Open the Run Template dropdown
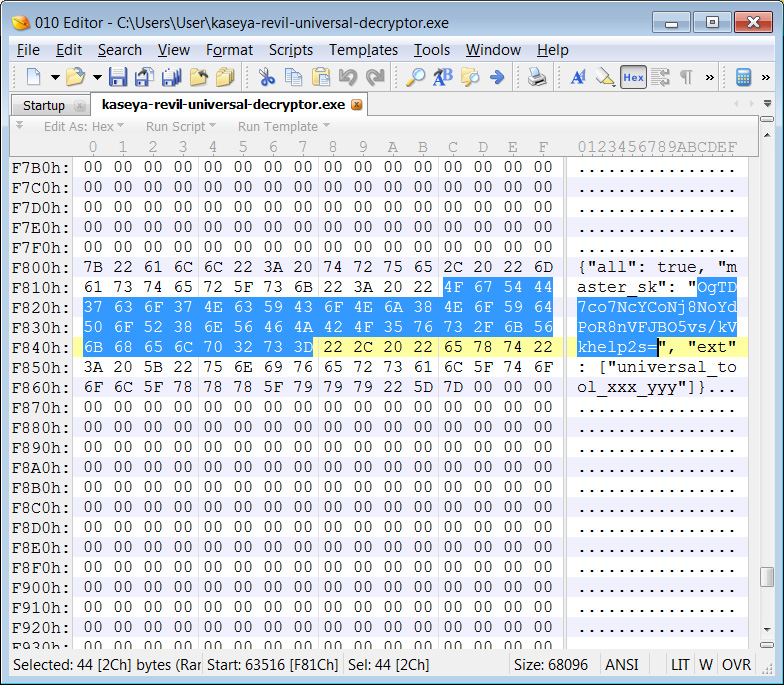The width and height of the screenshot is (784, 685). (x=284, y=126)
